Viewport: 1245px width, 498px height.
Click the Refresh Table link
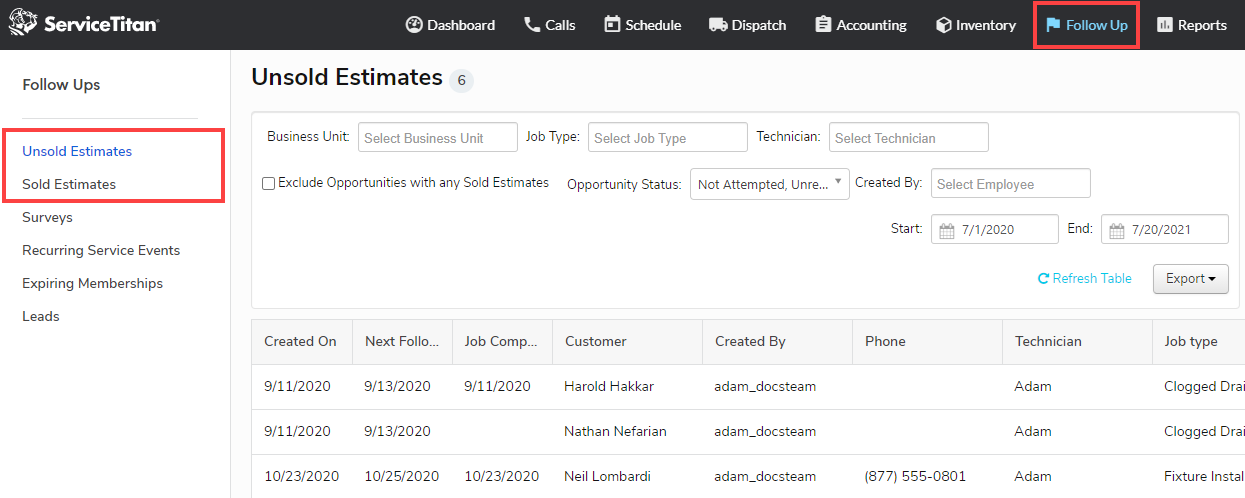(1085, 279)
